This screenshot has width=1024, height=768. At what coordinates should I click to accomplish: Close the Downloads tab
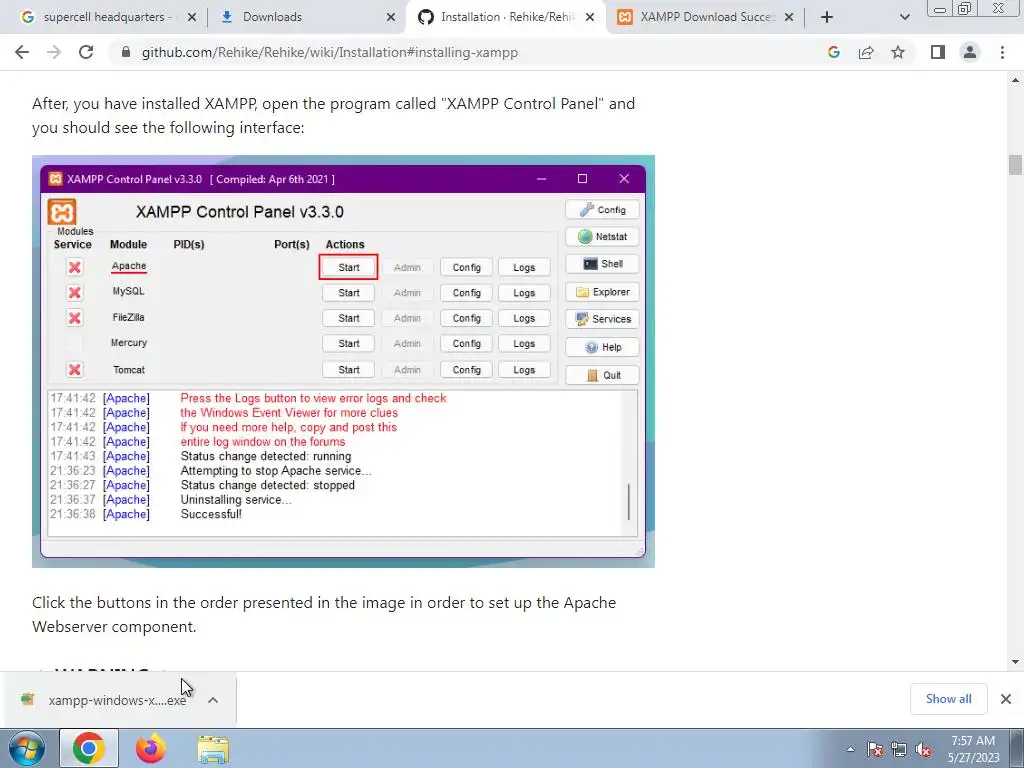click(391, 18)
